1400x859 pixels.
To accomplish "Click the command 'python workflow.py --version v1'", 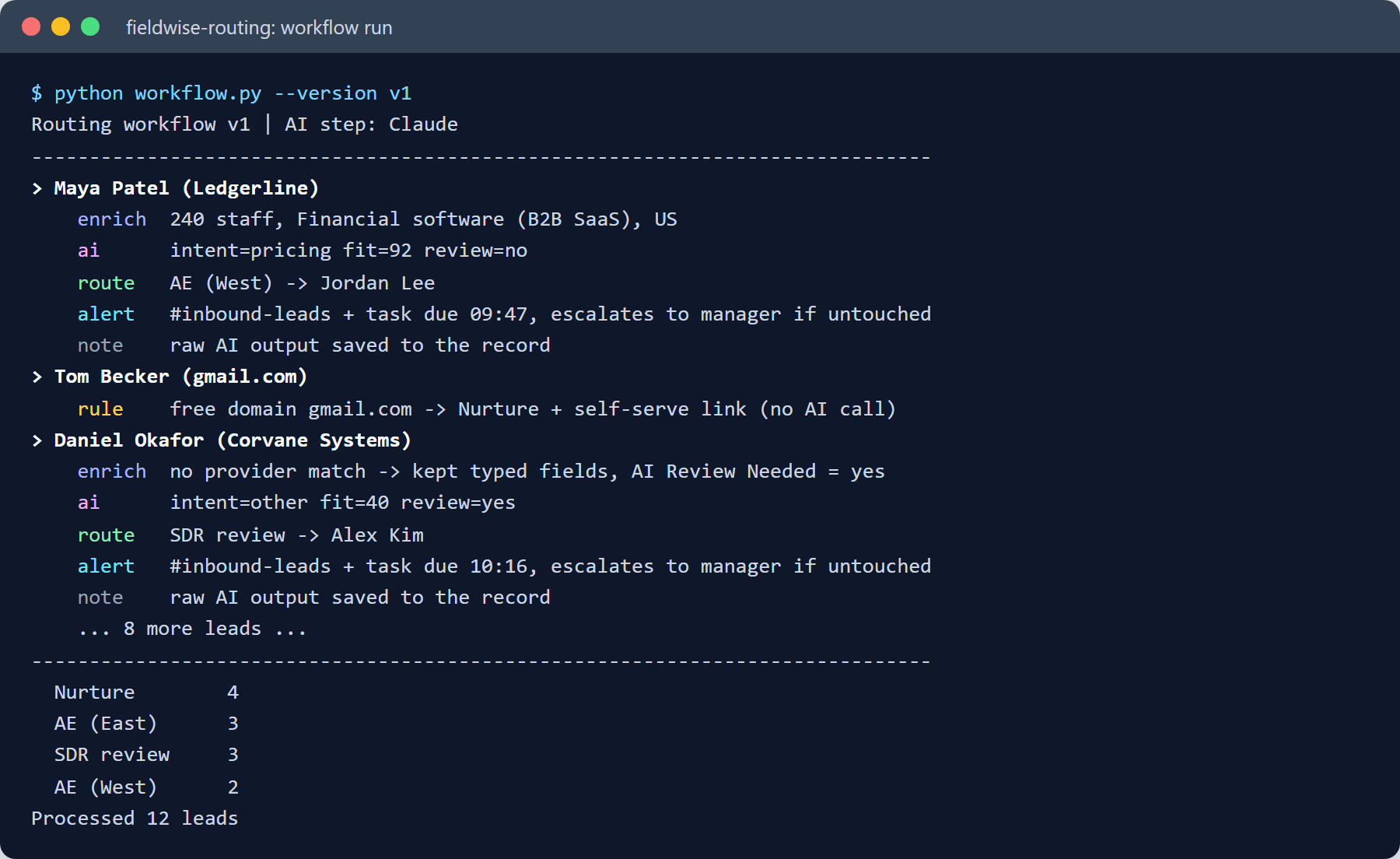I will point(233,93).
